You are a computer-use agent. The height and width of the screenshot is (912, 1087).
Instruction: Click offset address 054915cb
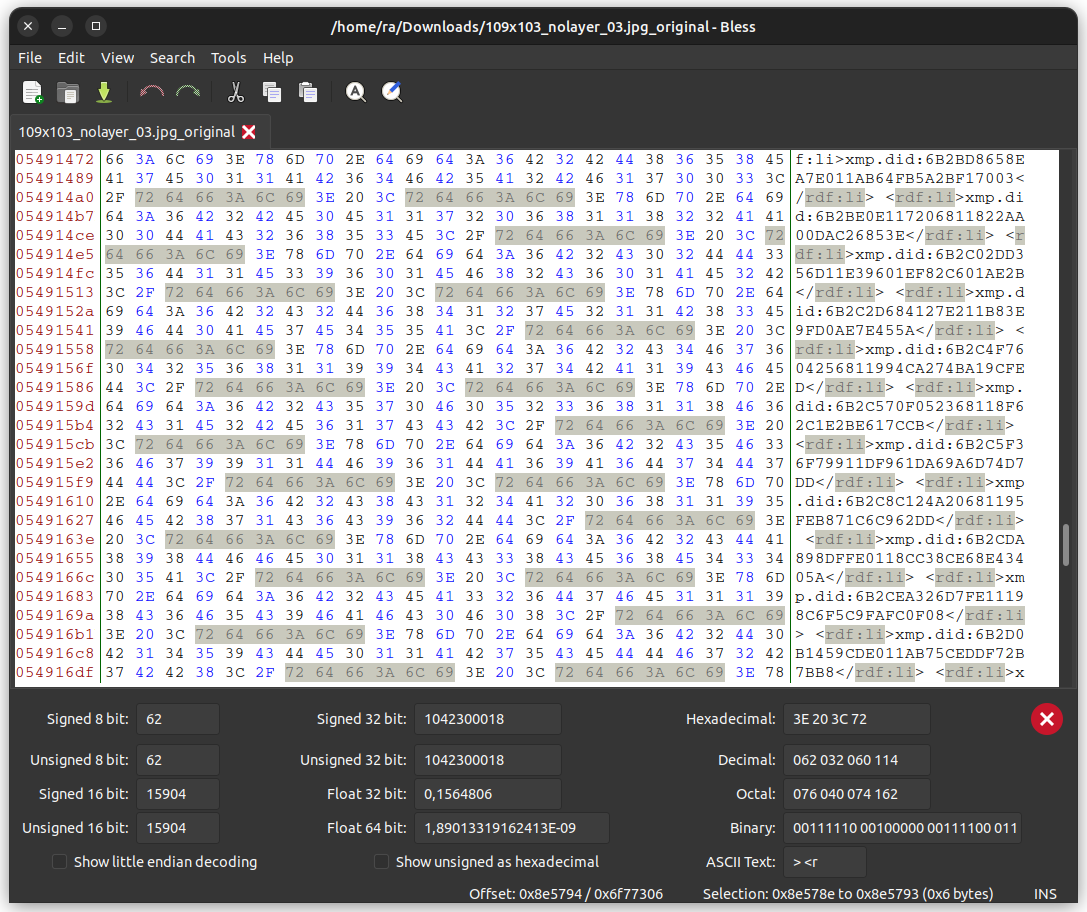pos(55,444)
